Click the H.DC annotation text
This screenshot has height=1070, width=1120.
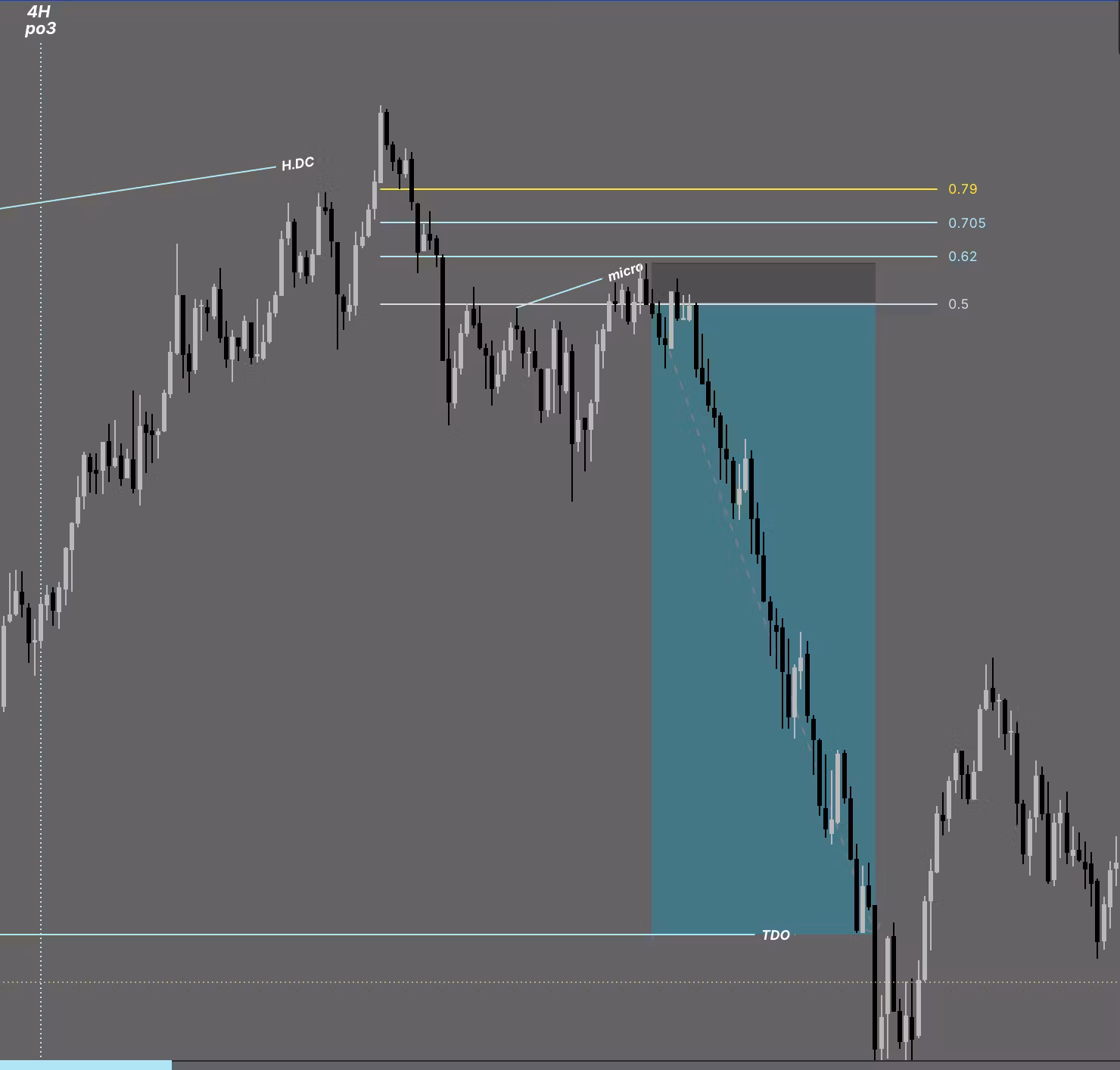pyautogui.click(x=297, y=164)
